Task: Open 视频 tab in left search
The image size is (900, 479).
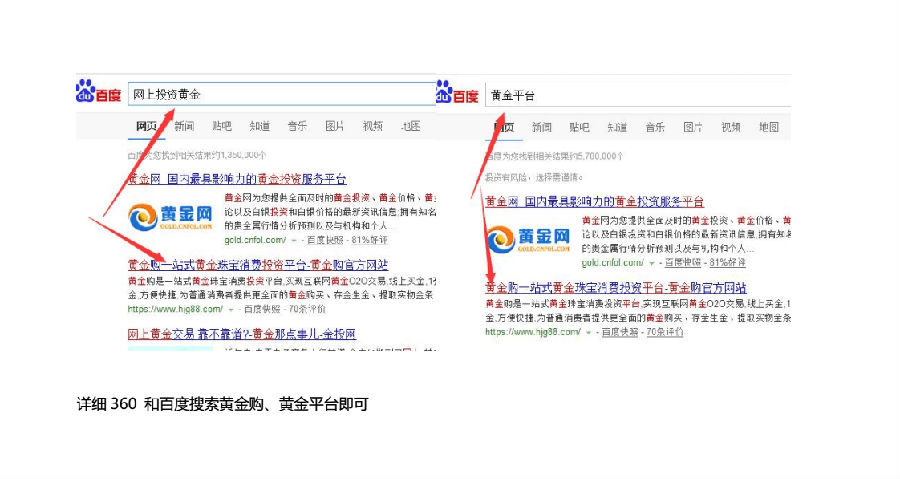Action: [x=372, y=126]
